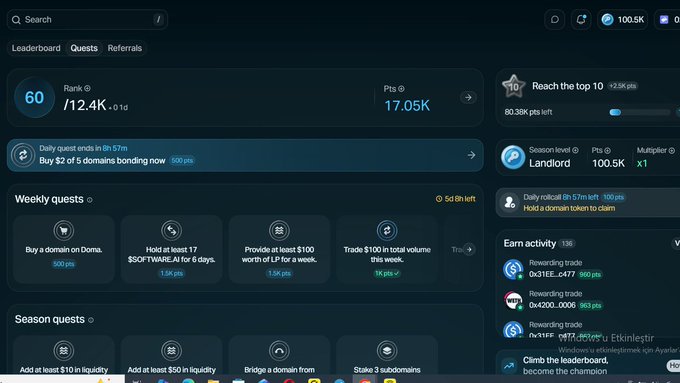Image resolution: width=680 pixels, height=383 pixels.
Task: Click the Stake 3 subdomains layers icon
Action: pos(387,350)
